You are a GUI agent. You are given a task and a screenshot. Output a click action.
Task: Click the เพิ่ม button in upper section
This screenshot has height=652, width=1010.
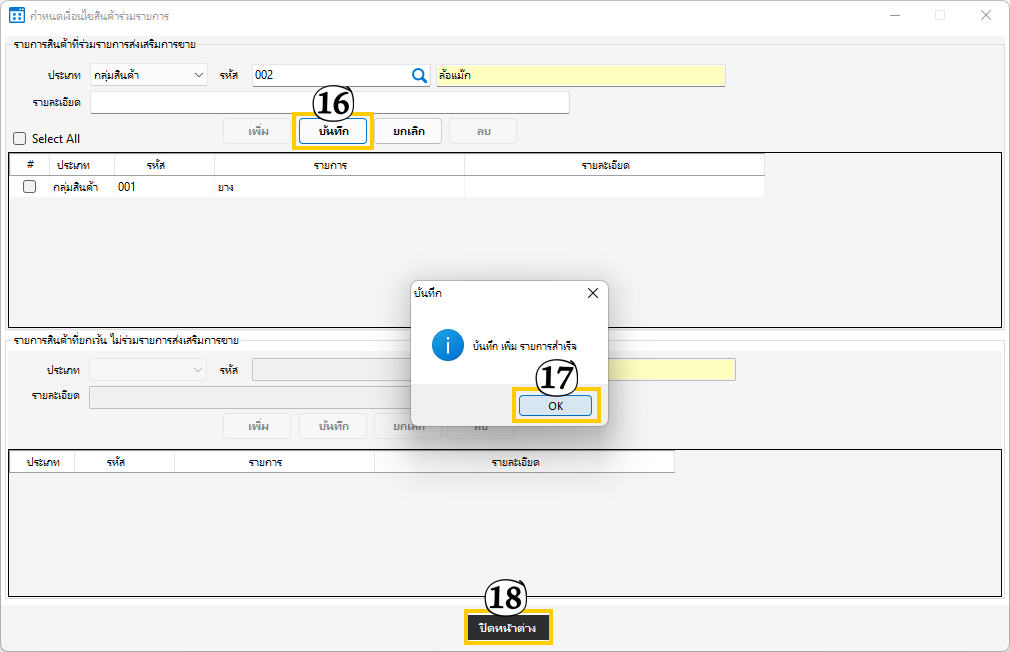click(x=258, y=131)
